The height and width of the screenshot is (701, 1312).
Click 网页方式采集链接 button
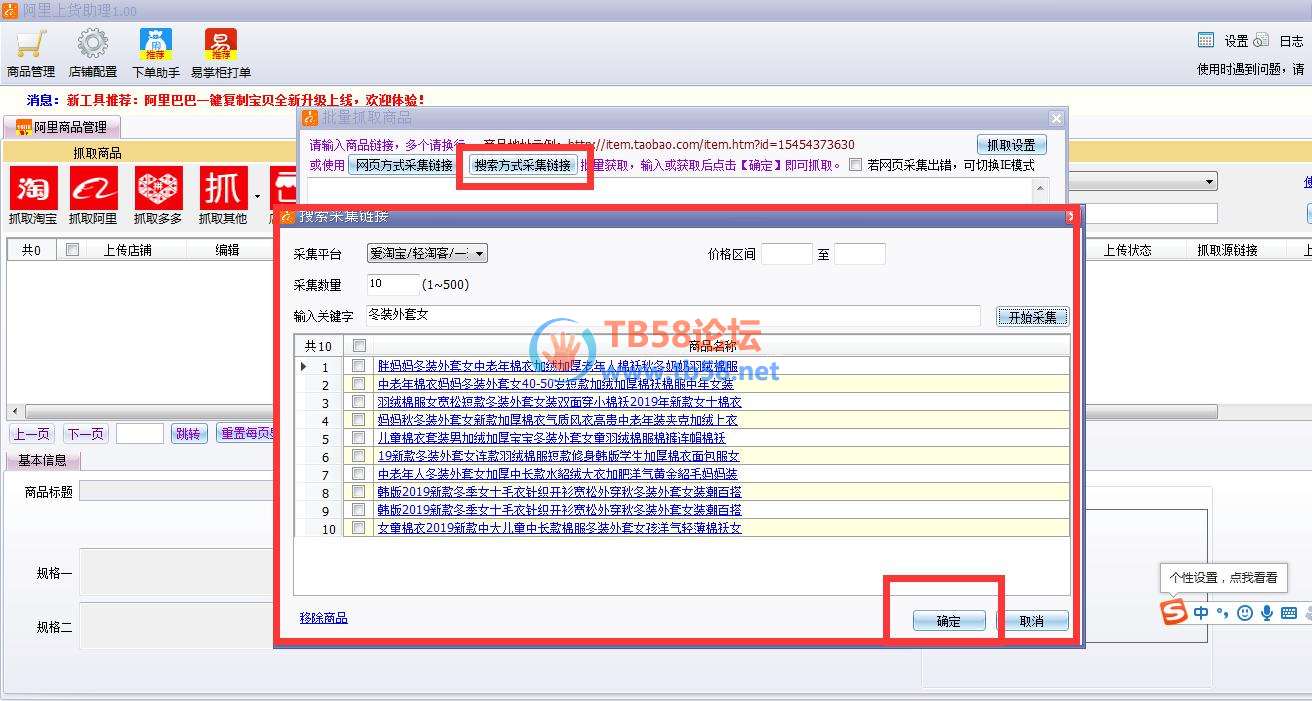coord(404,165)
